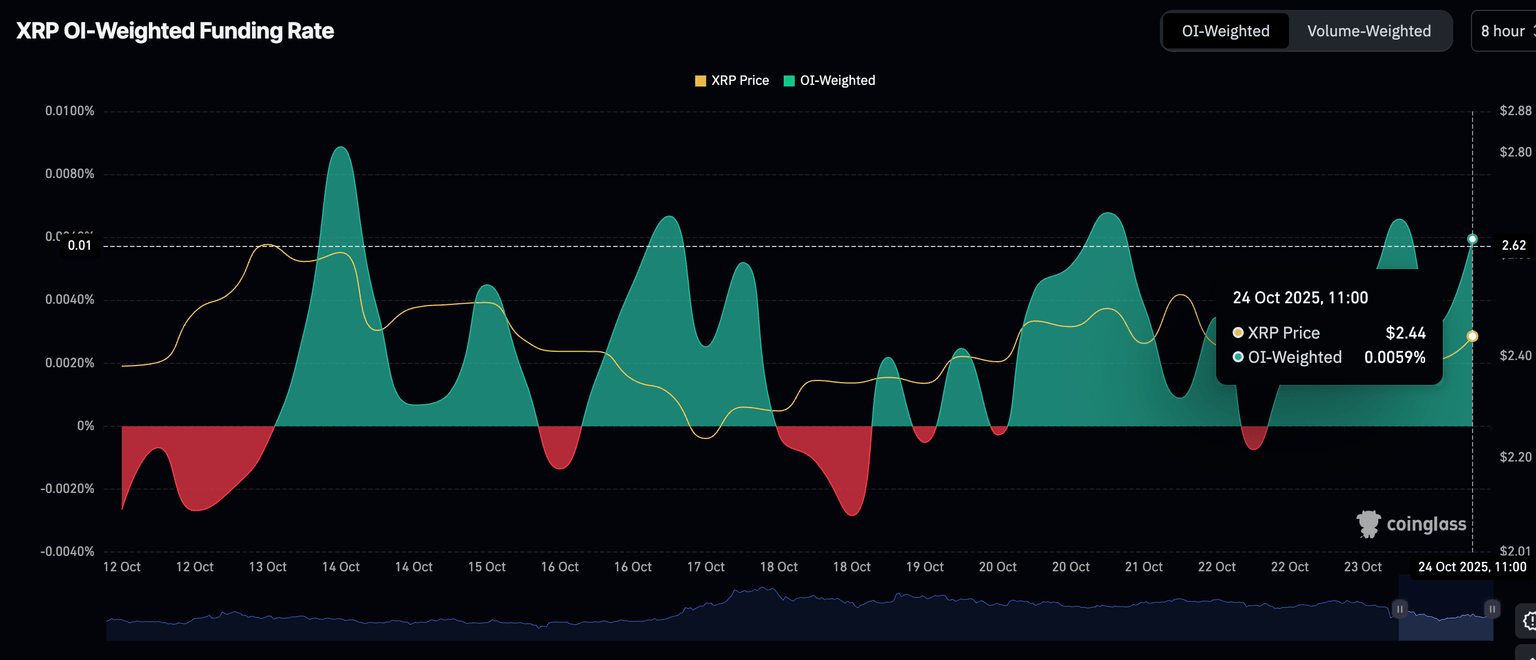Toggle the XRP Price series in legend
The height and width of the screenshot is (660, 1536).
[x=732, y=80]
